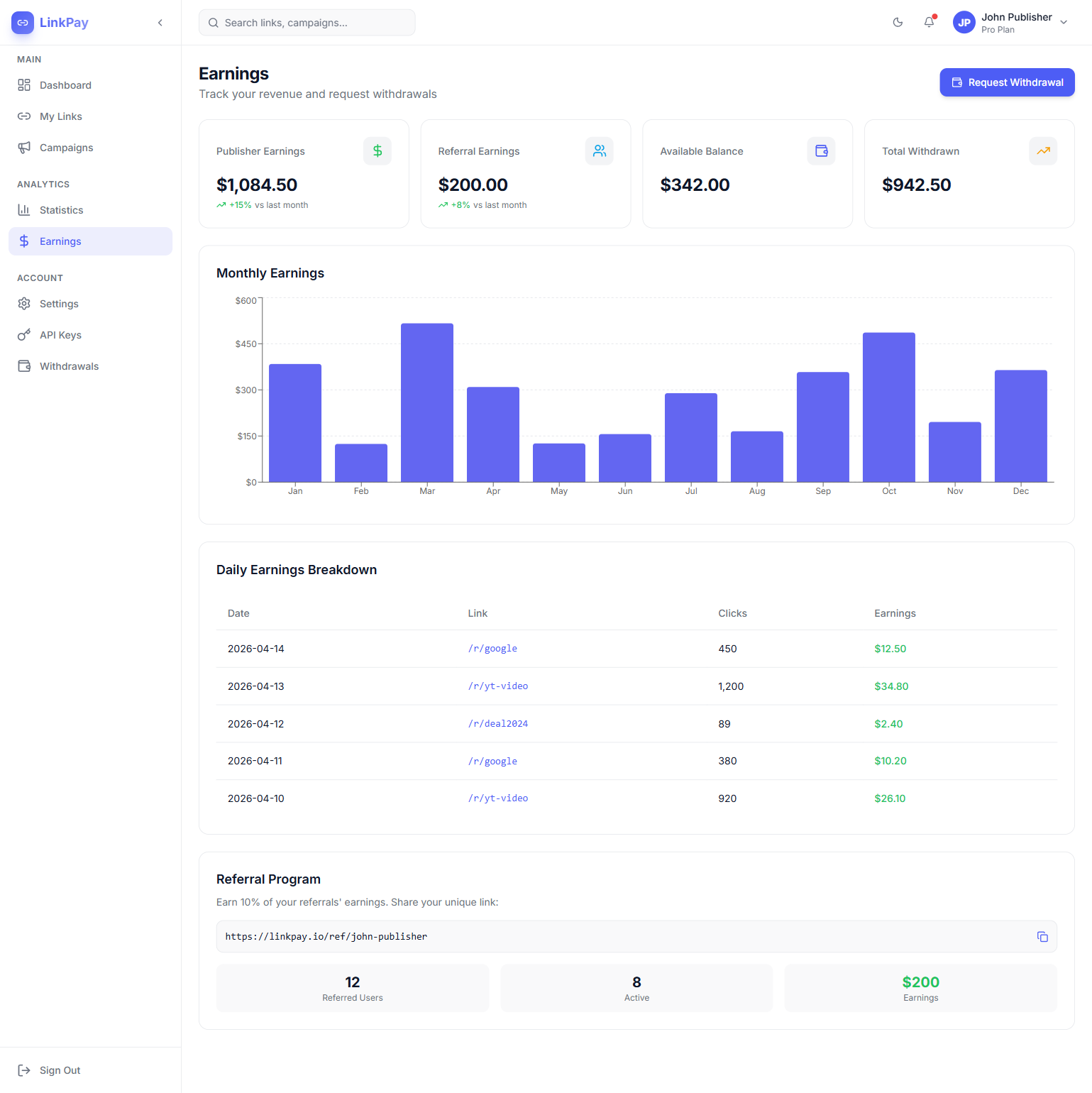1092x1093 pixels.
Task: Click the wallet icon on Available Balance
Action: pos(822,151)
